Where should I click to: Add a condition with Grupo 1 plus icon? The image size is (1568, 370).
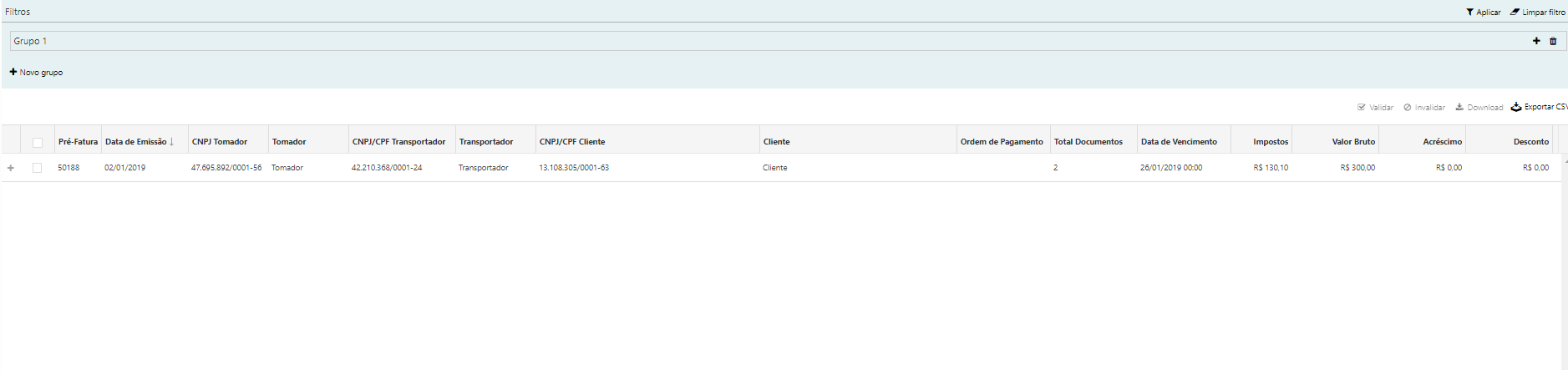pyautogui.click(x=1536, y=41)
